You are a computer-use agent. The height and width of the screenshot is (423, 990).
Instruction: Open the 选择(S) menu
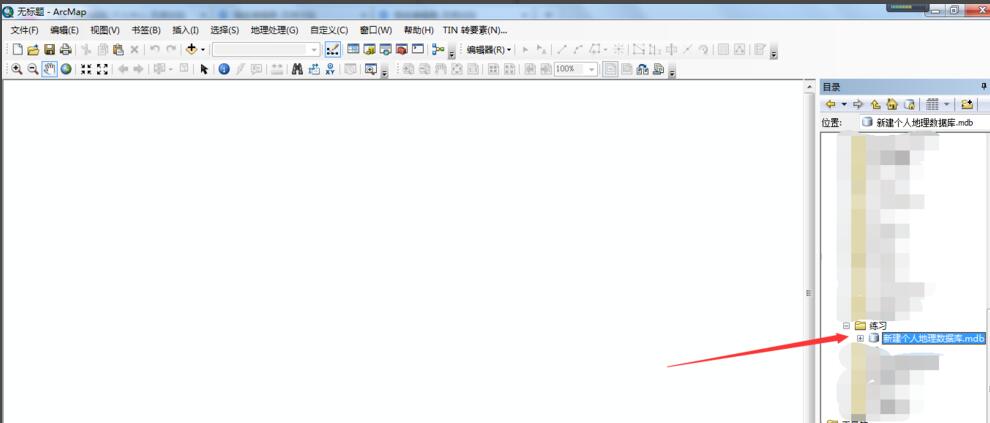(225, 30)
